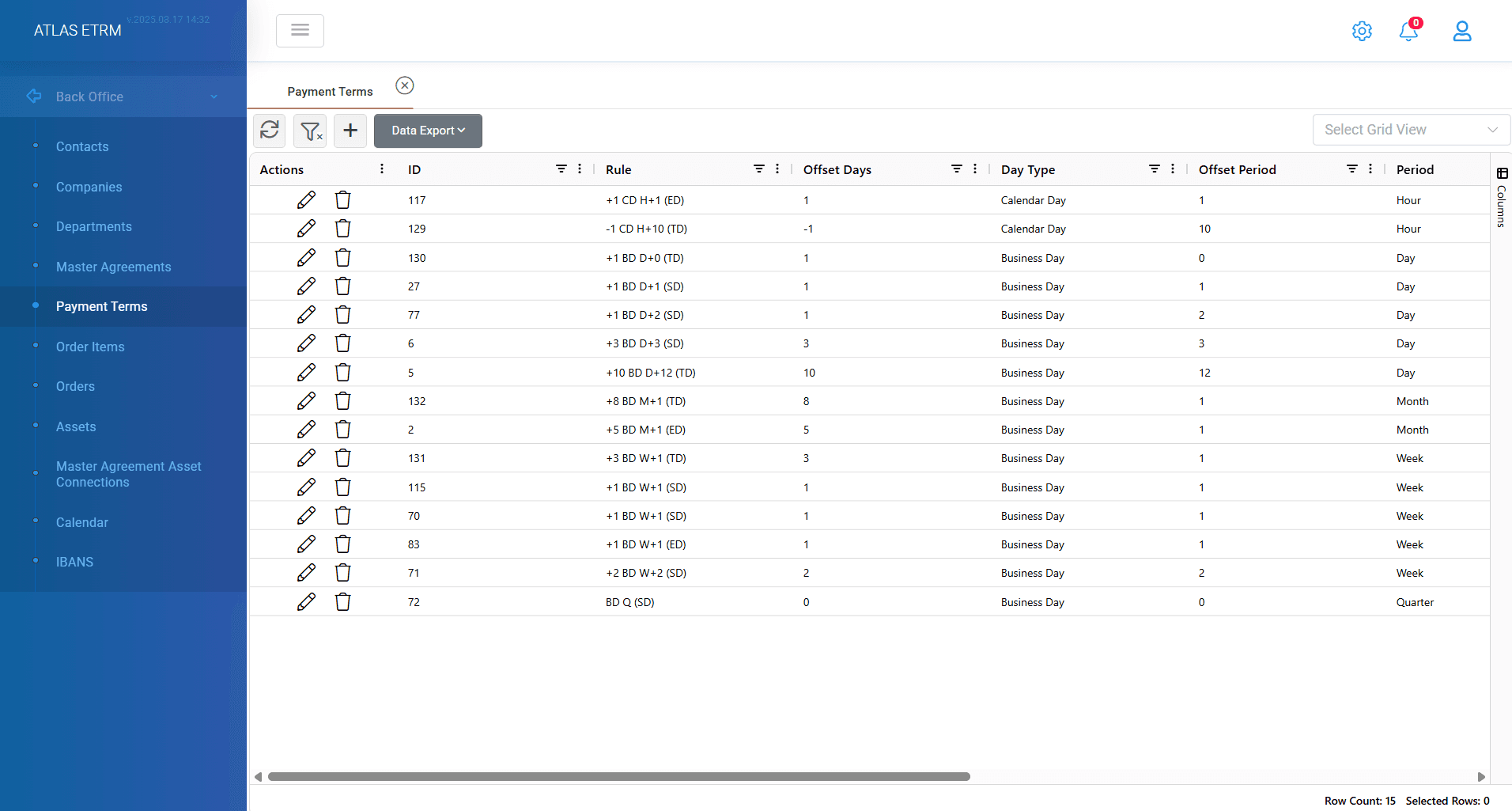Screen dimensions: 1512x811
Task: Open Actions column menu
Action: tap(382, 169)
